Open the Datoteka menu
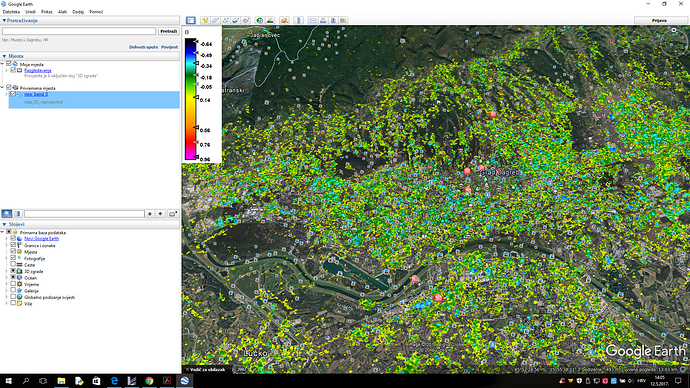The width and height of the screenshot is (690, 388). 11,12
